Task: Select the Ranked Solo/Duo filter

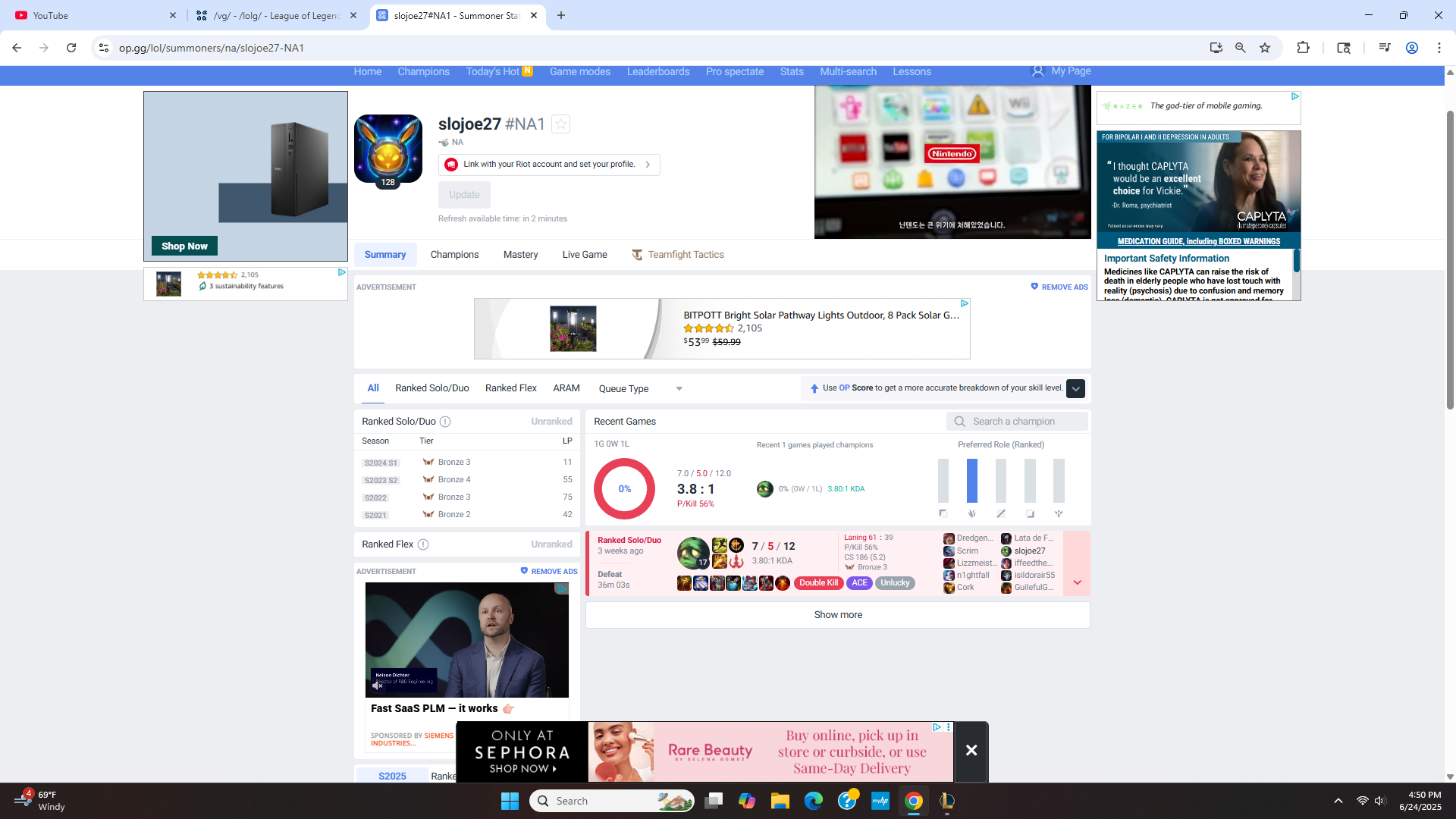Action: [x=431, y=388]
